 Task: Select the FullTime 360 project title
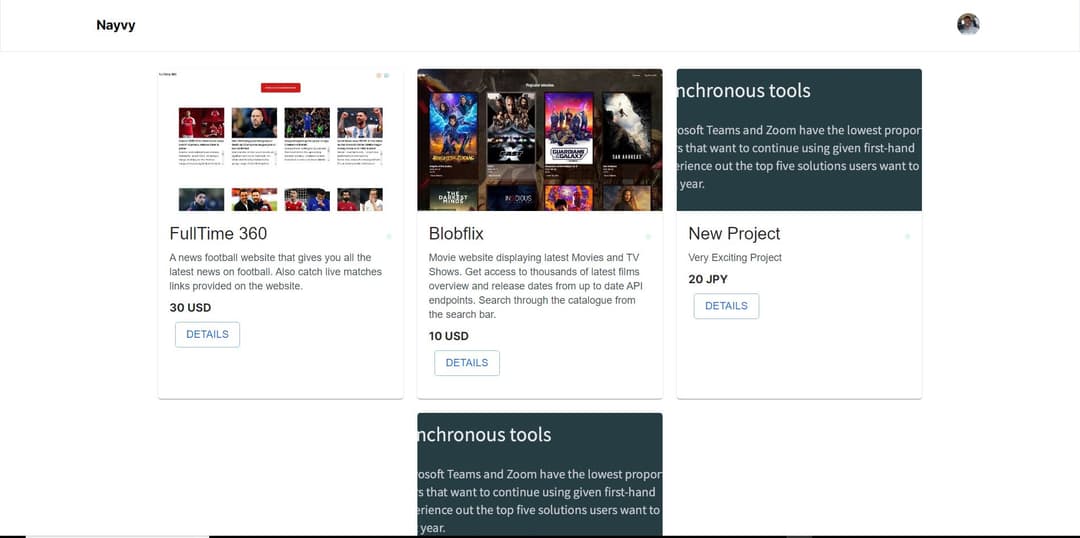pos(218,233)
